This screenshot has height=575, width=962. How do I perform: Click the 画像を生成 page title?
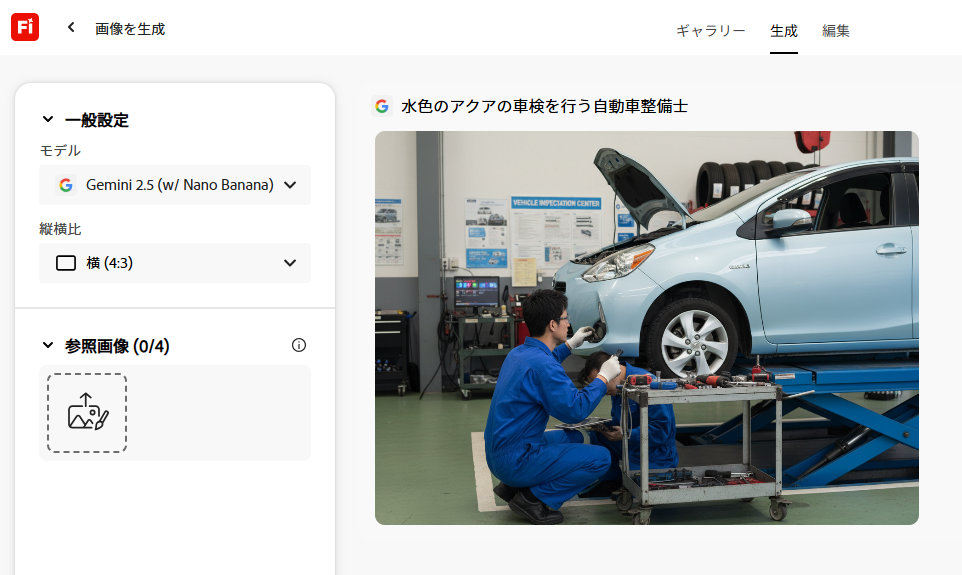click(x=130, y=29)
